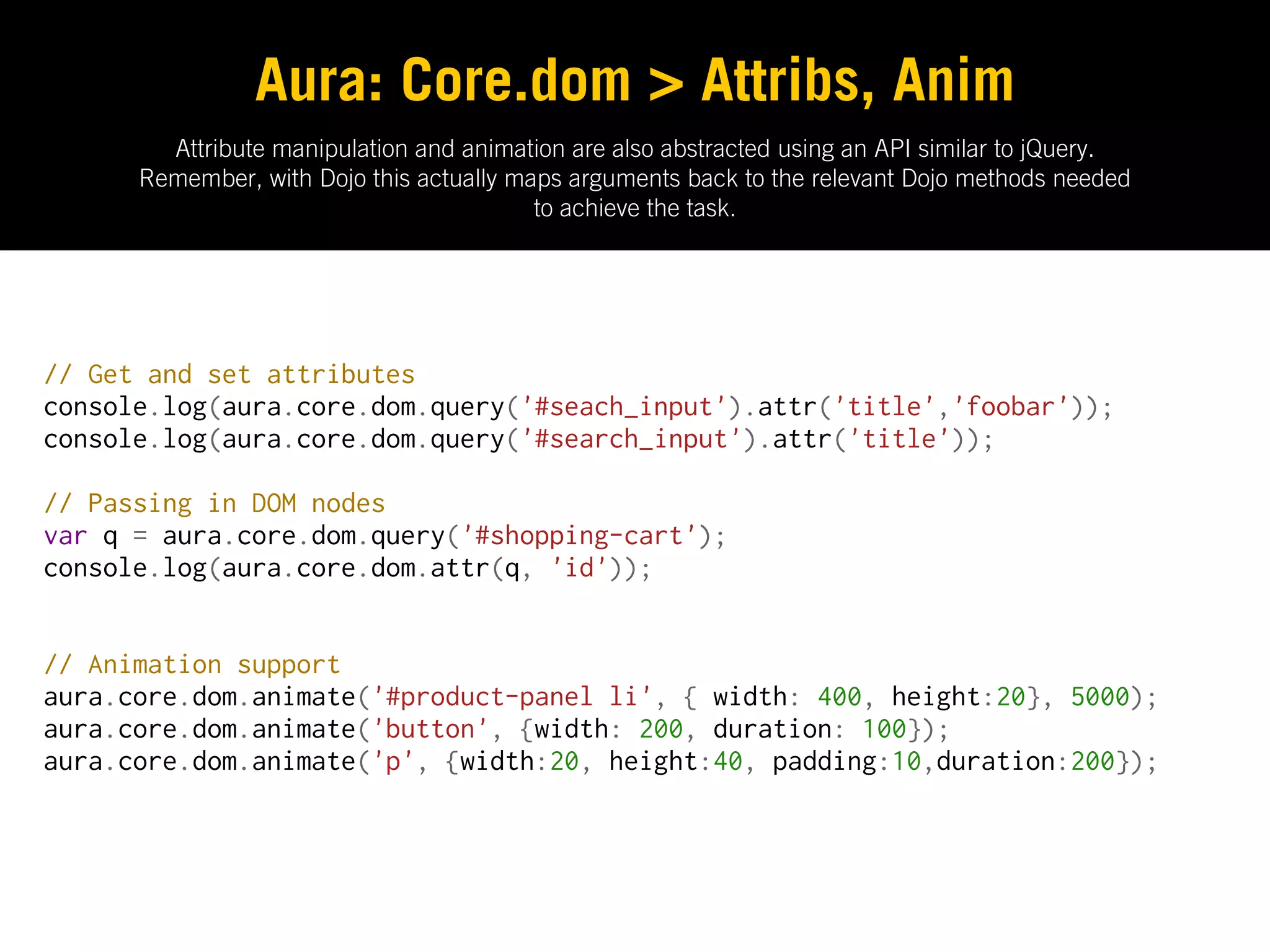Click the subtitle line 'to achieve the task.'
This screenshot has width=1270, height=952.
pos(634,208)
